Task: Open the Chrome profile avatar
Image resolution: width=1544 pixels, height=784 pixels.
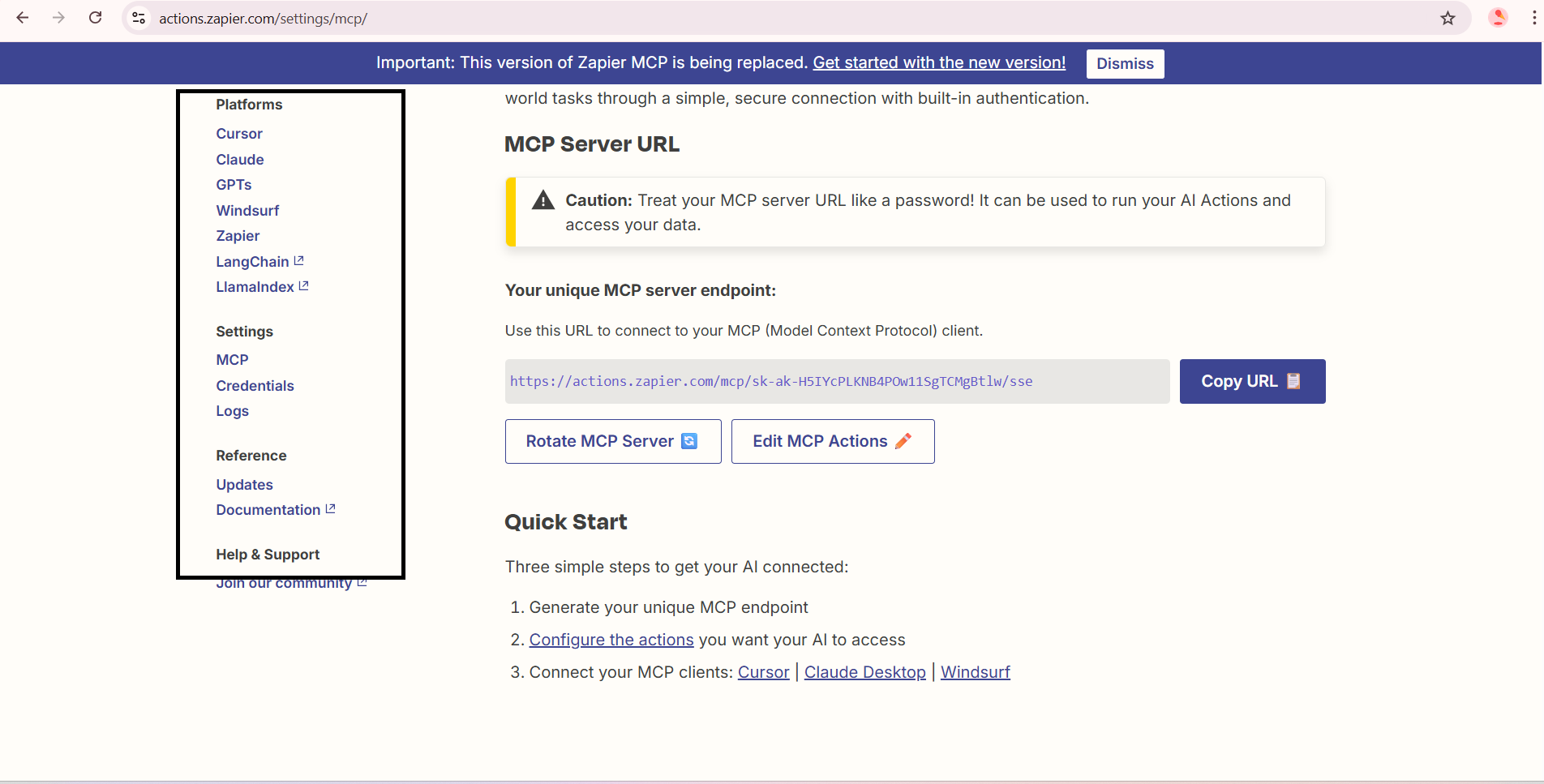Action: (x=1498, y=18)
